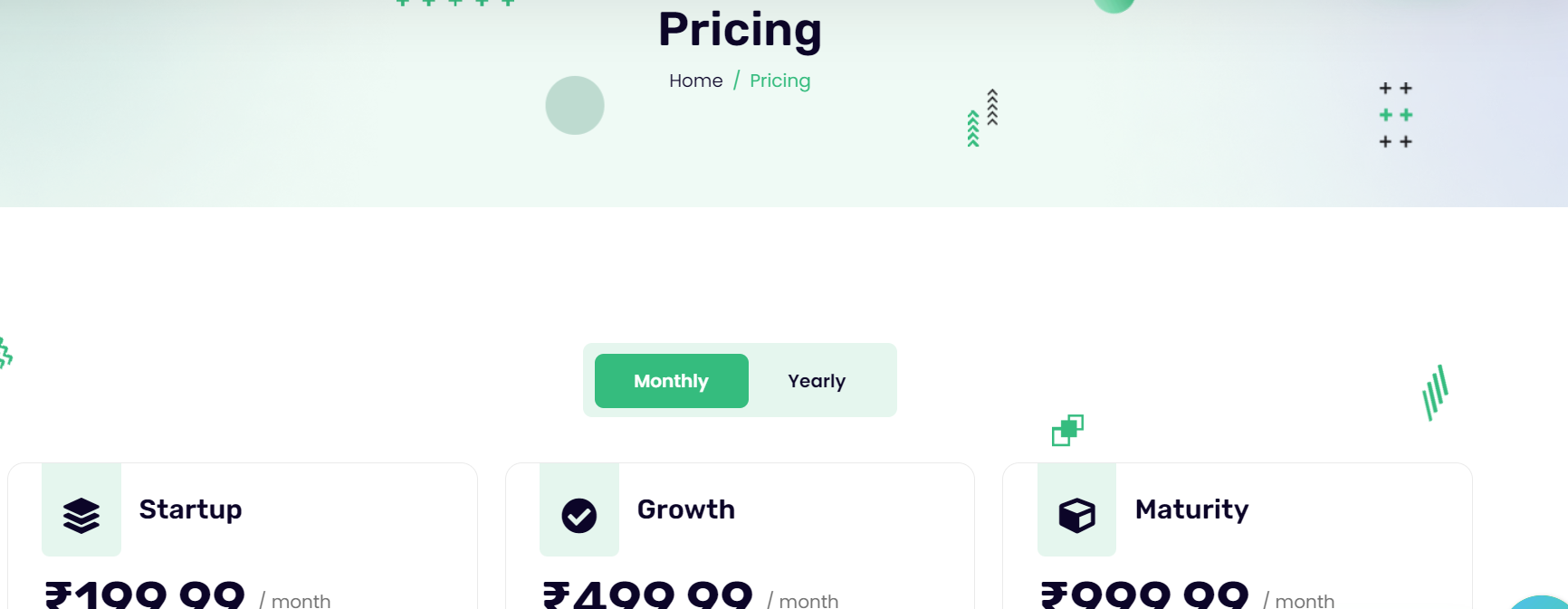1568x609 pixels.
Task: Click the pale green circle decoration
Action: [575, 105]
